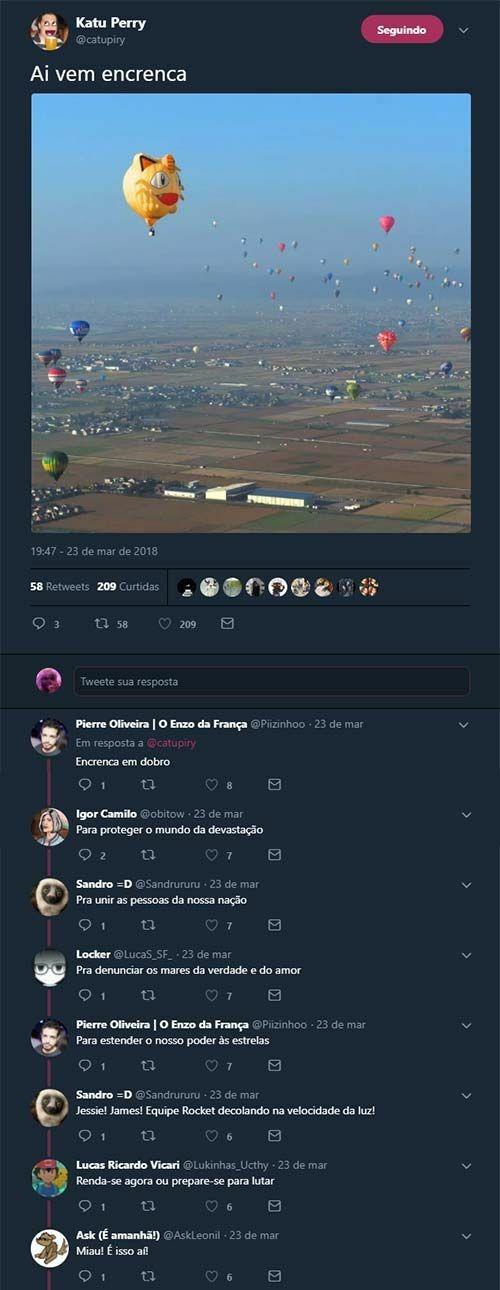Retweet Igor Camilo's reply
Screen dimensions: 500x1290
148,855
